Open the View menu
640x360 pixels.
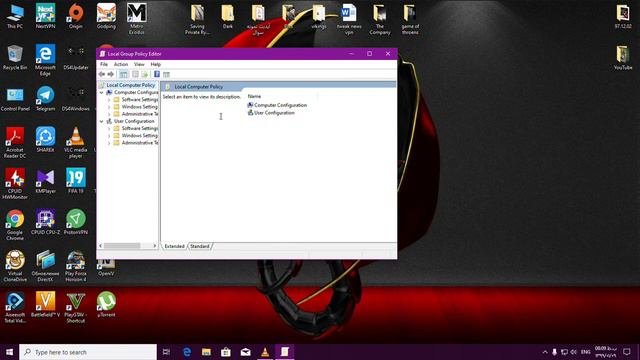pos(139,64)
